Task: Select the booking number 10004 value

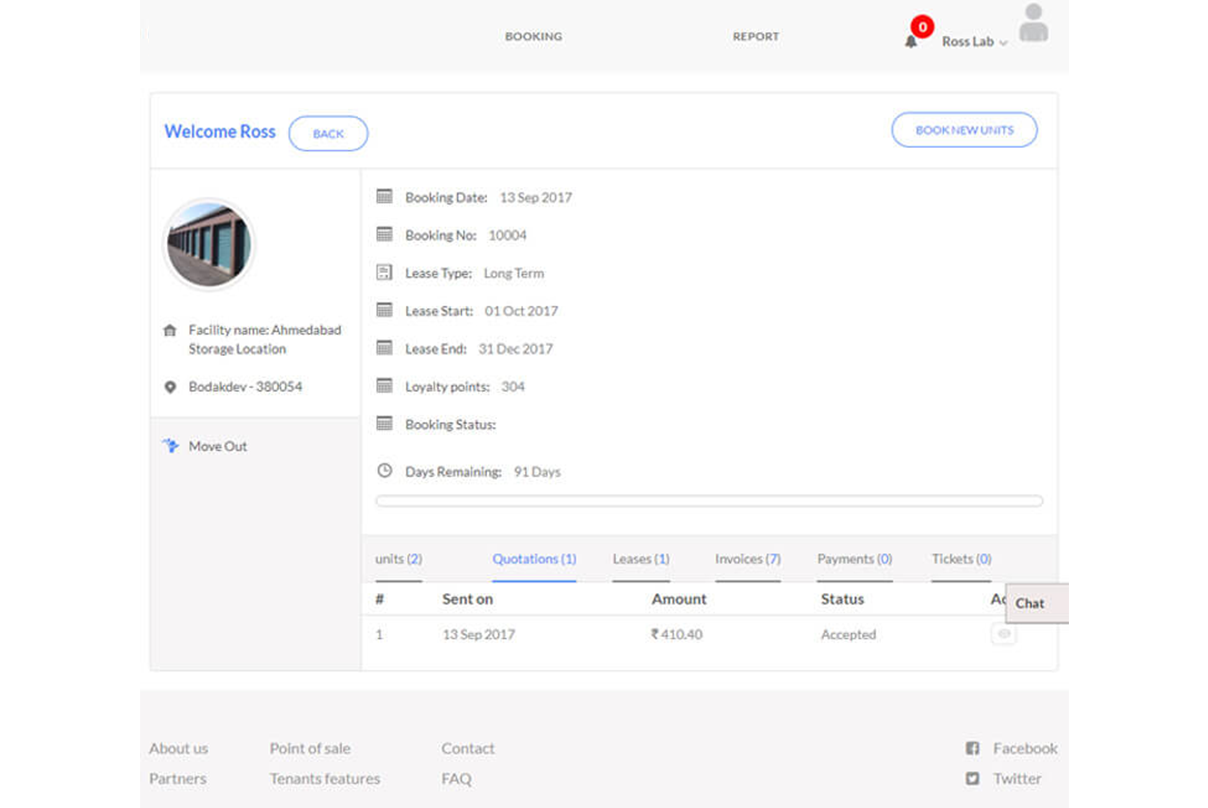Action: tap(507, 235)
